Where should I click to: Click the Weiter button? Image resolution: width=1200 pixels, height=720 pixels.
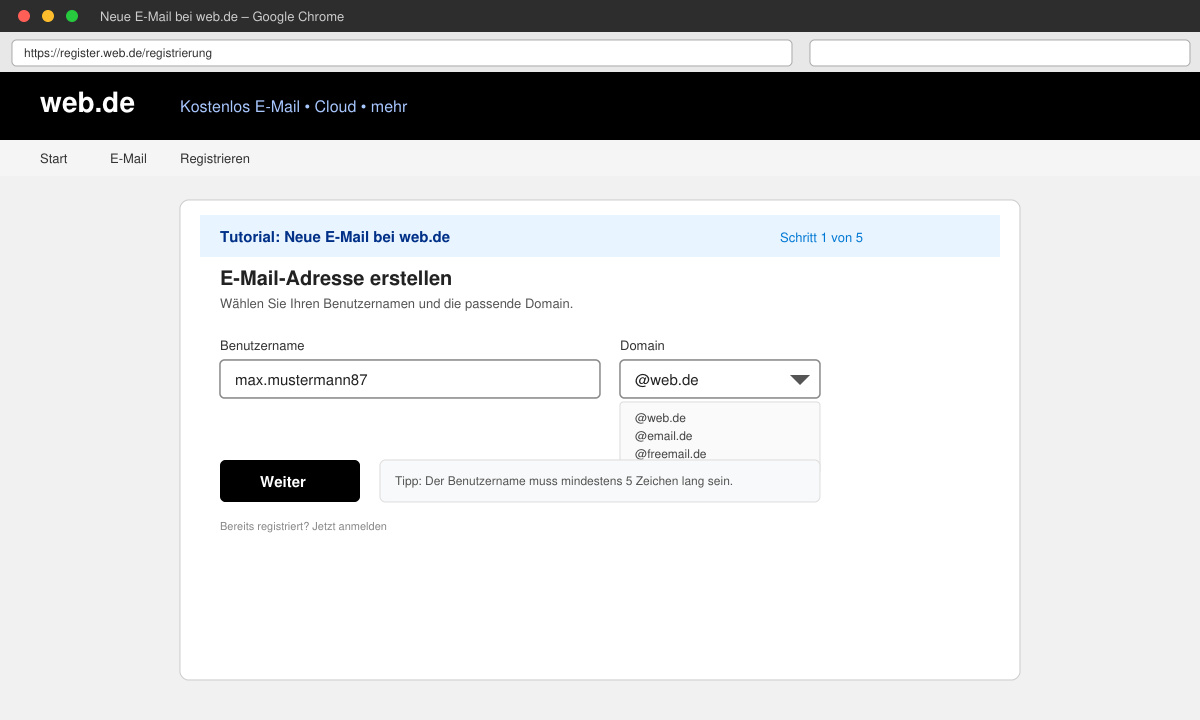click(x=290, y=481)
